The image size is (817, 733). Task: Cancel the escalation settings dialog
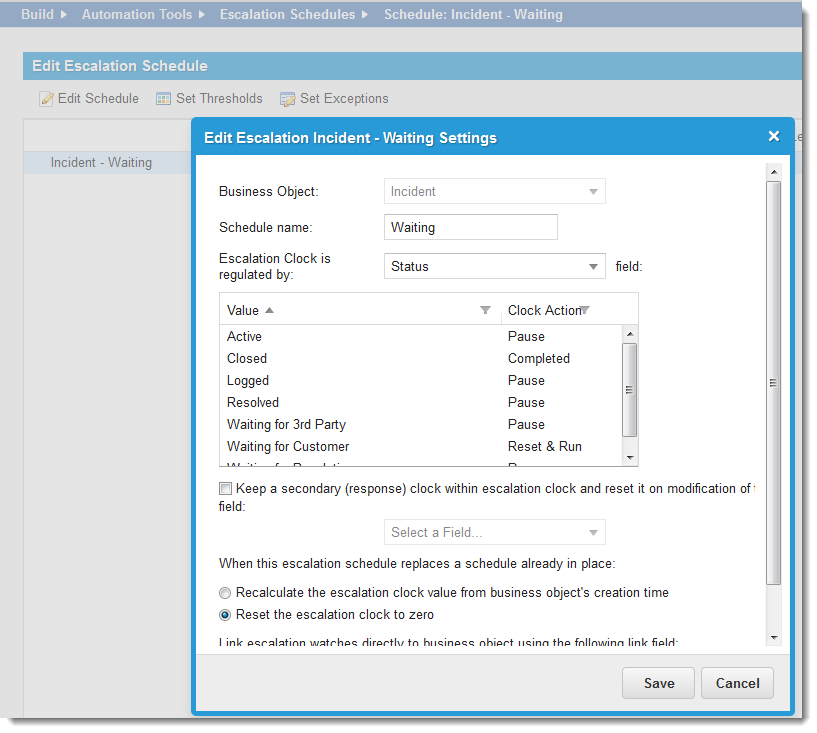point(737,683)
